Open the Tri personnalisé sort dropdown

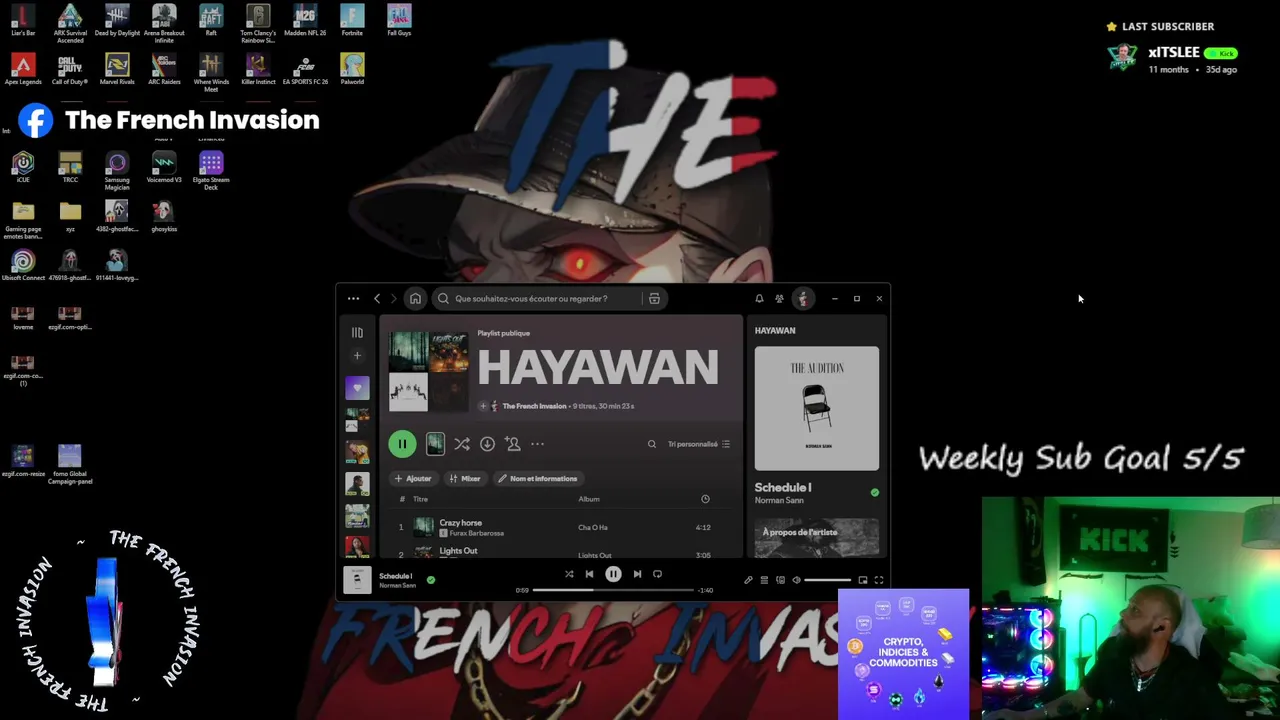(x=699, y=444)
